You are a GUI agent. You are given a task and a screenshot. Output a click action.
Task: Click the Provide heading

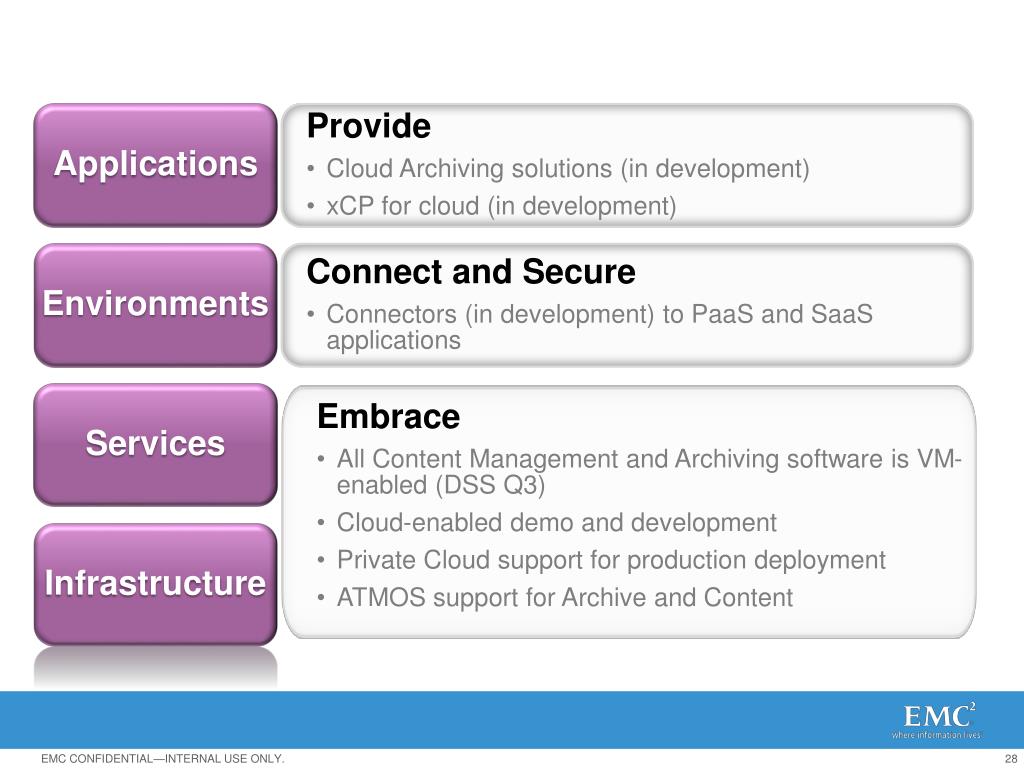pyautogui.click(x=368, y=126)
